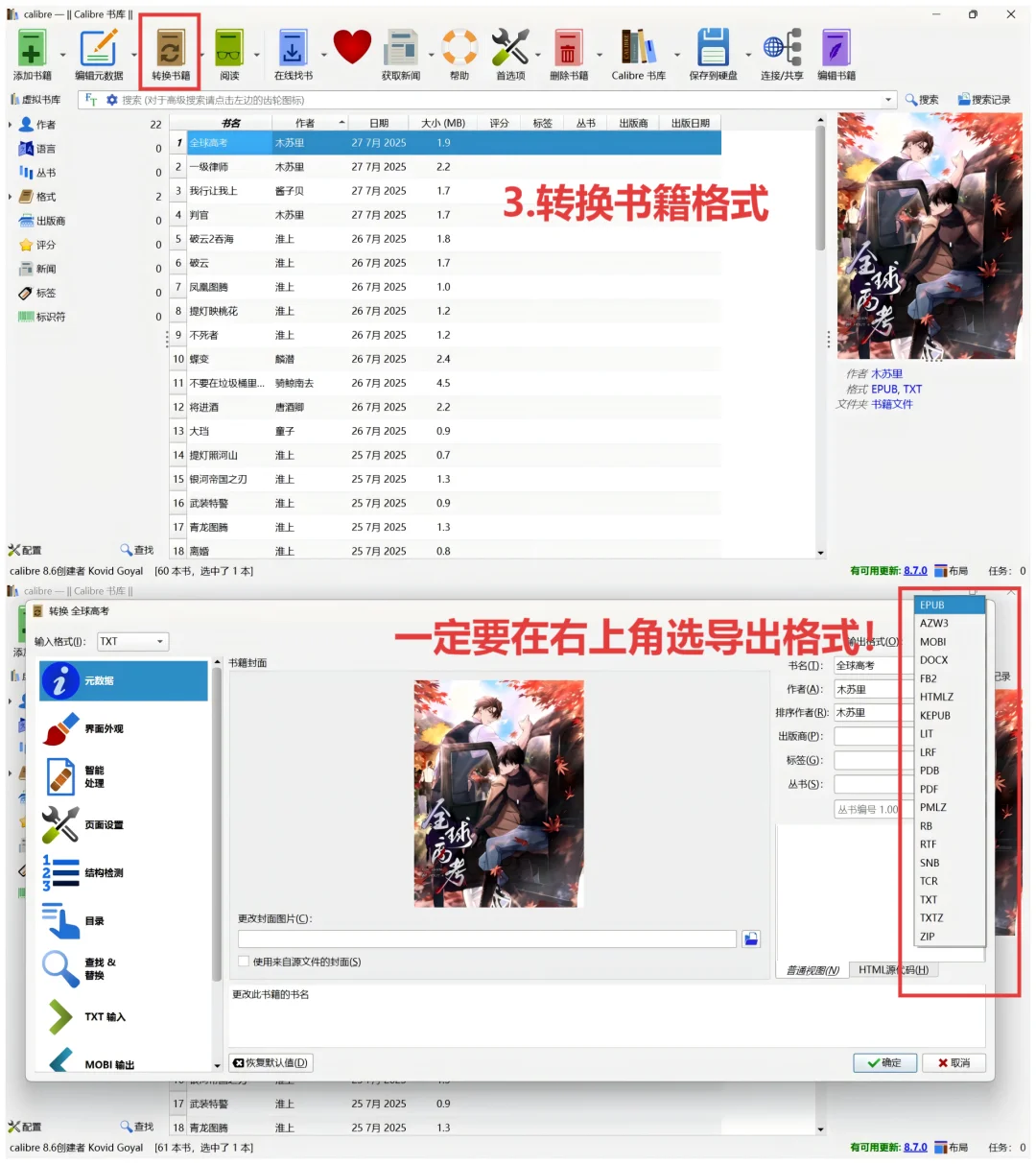Open 编辑元数据 (Edit metadata) tool

click(99, 54)
